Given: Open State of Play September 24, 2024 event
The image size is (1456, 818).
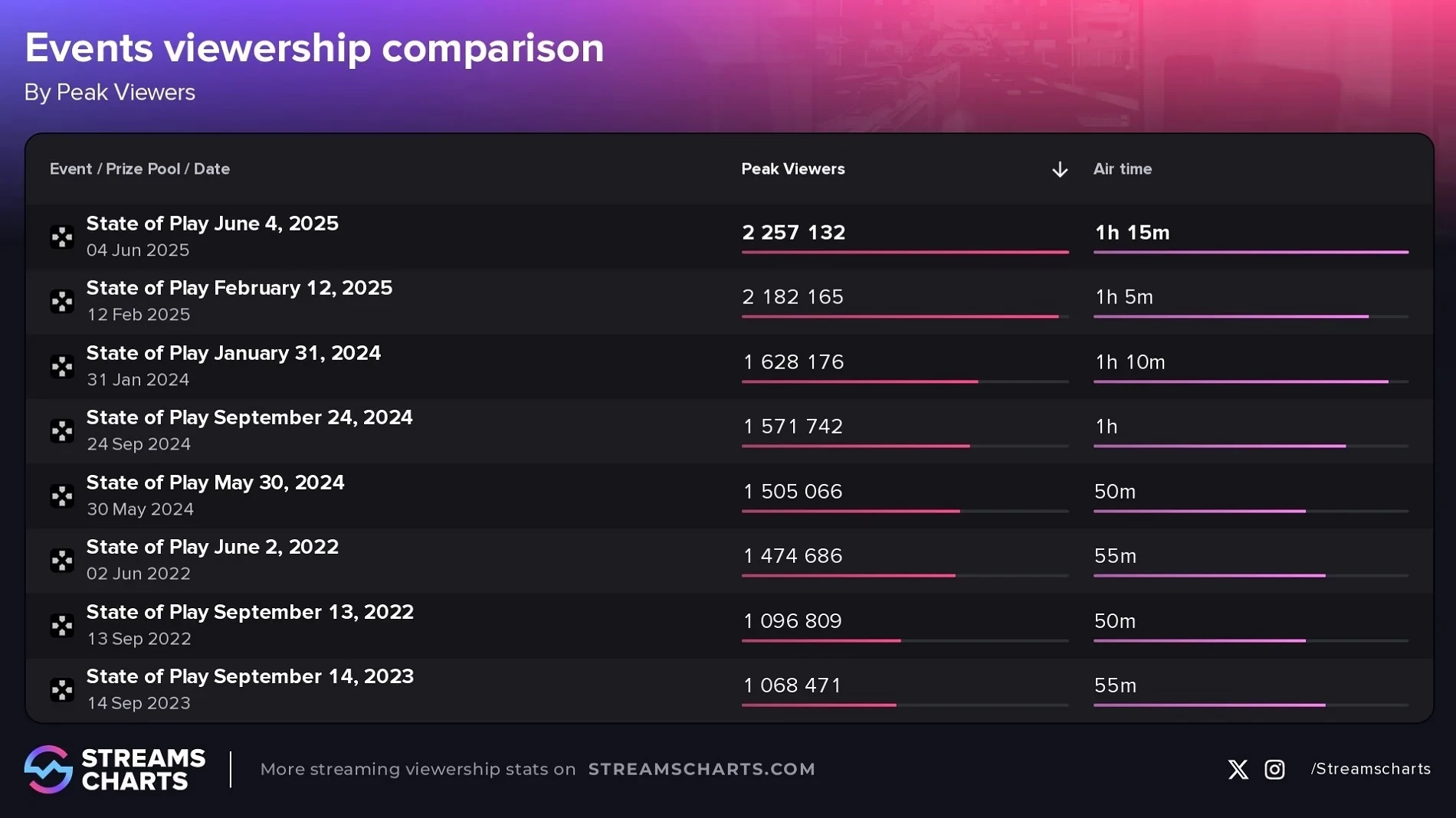Looking at the screenshot, I should (x=249, y=417).
